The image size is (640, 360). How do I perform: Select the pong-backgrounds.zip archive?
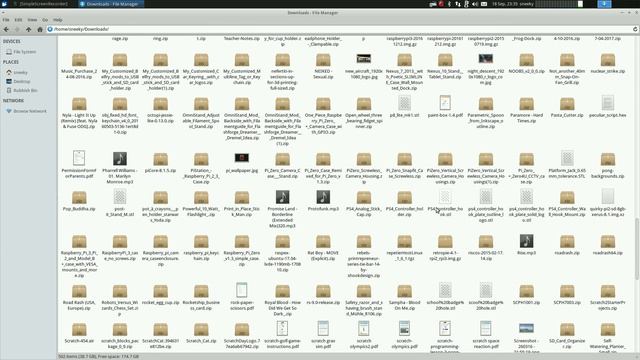(608, 159)
